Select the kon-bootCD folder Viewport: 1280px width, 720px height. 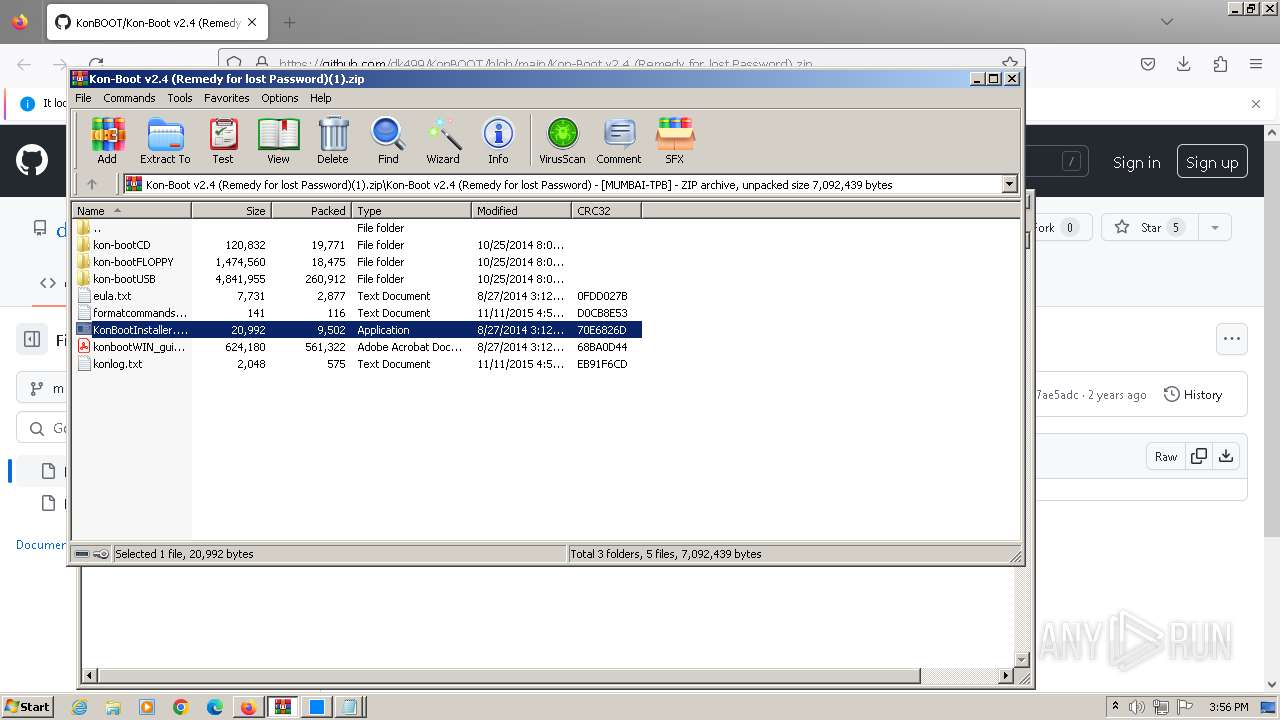click(x=357, y=245)
